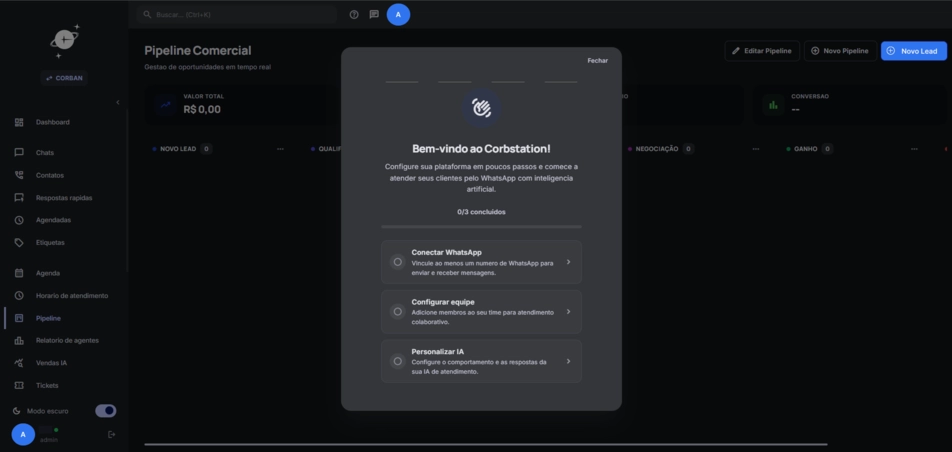Click the planet logo in sidebar
This screenshot has height=452, width=952.
tap(64, 41)
